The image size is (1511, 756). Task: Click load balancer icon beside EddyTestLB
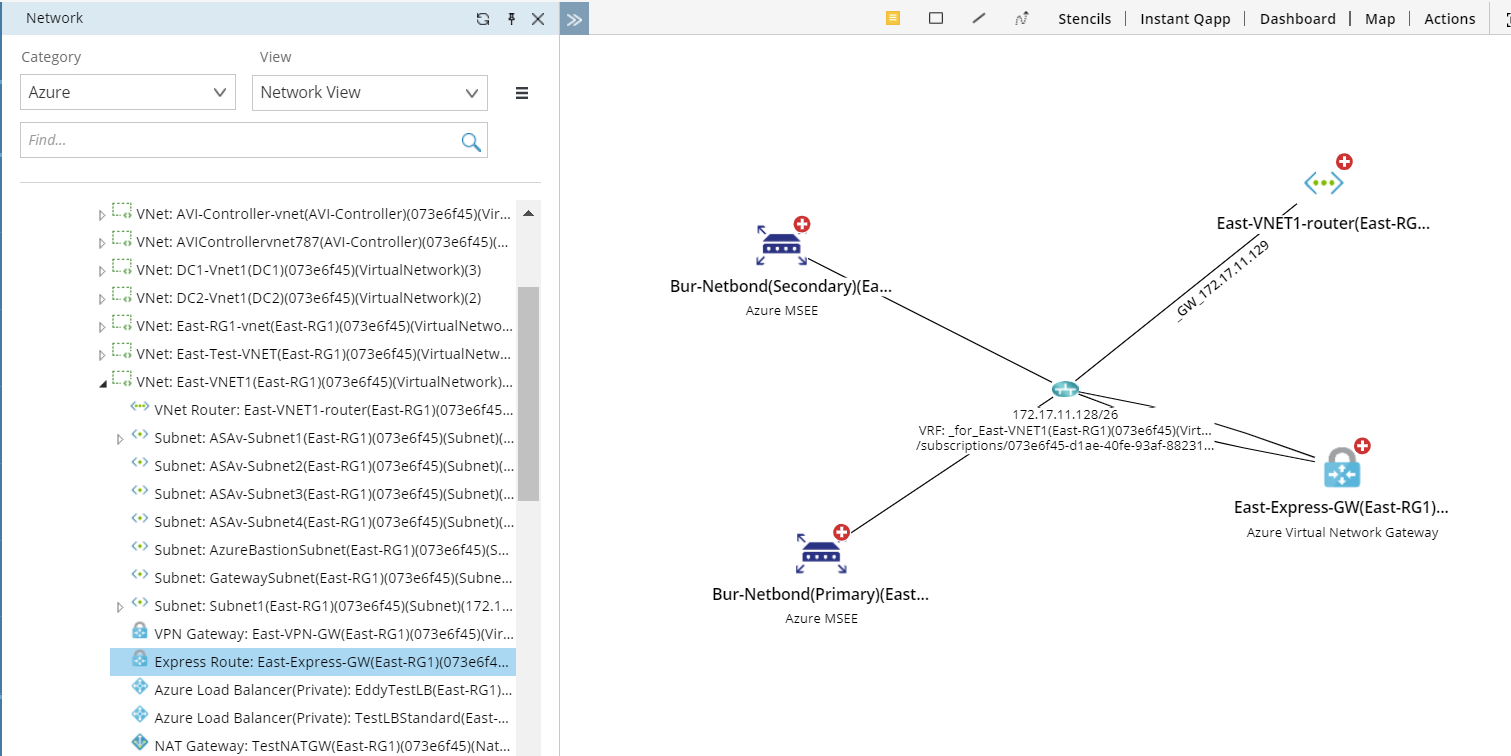pyautogui.click(x=140, y=688)
